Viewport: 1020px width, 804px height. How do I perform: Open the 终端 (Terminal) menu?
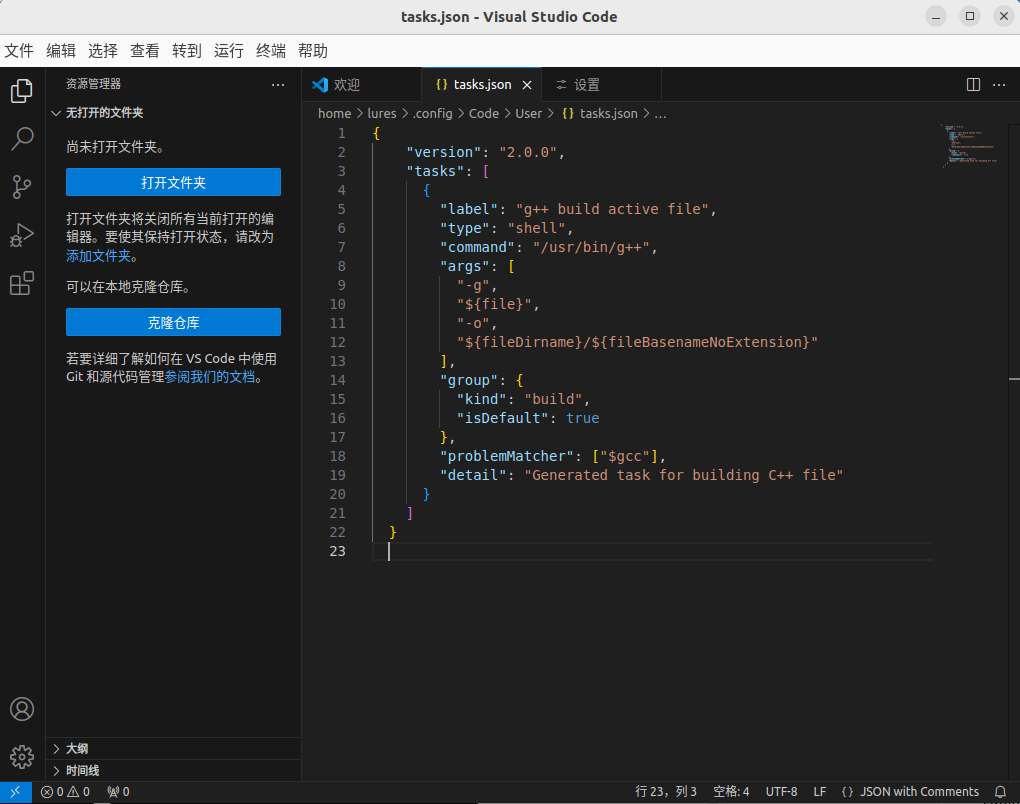tap(271, 51)
